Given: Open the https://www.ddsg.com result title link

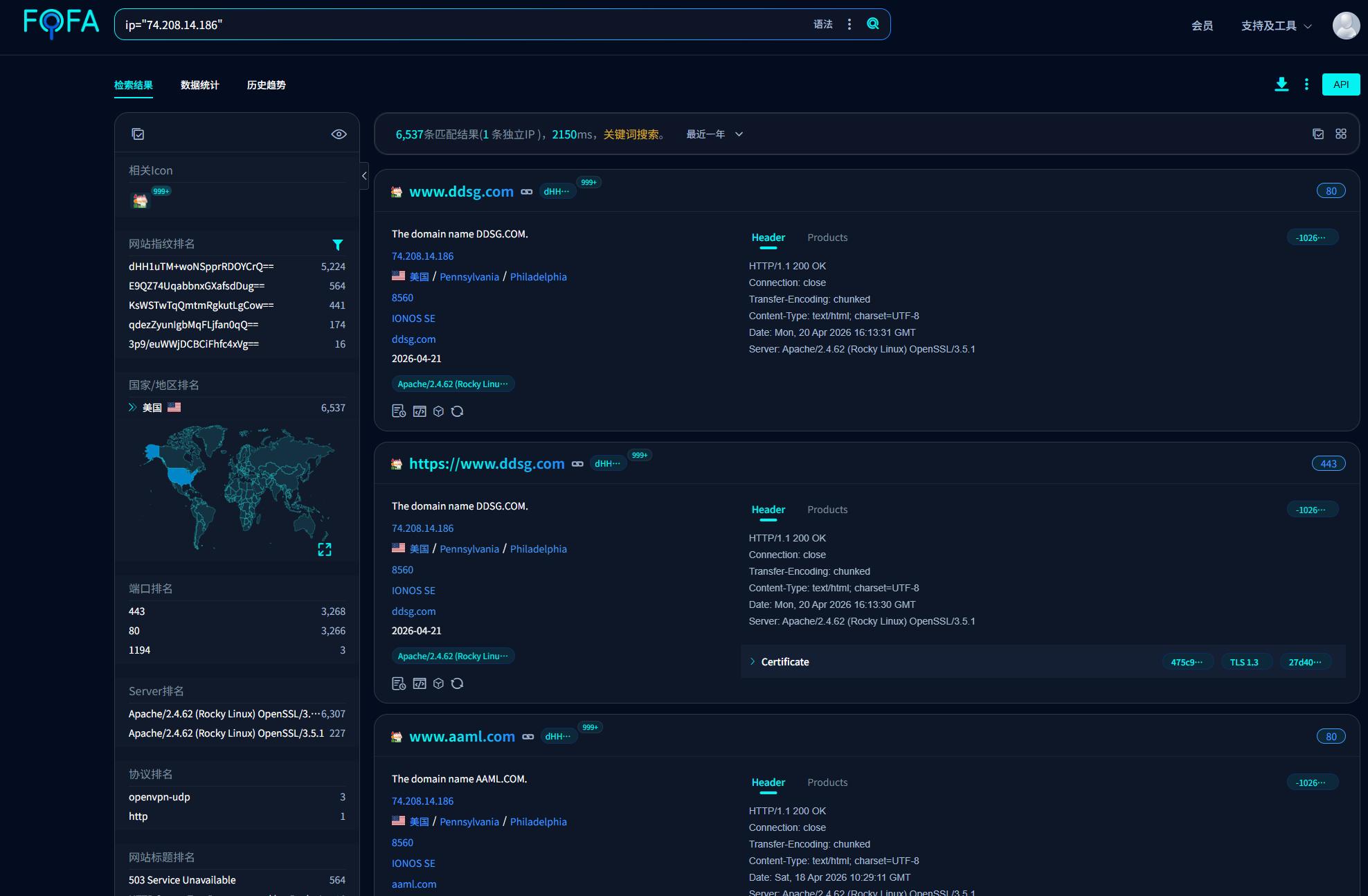Looking at the screenshot, I should tap(487, 464).
